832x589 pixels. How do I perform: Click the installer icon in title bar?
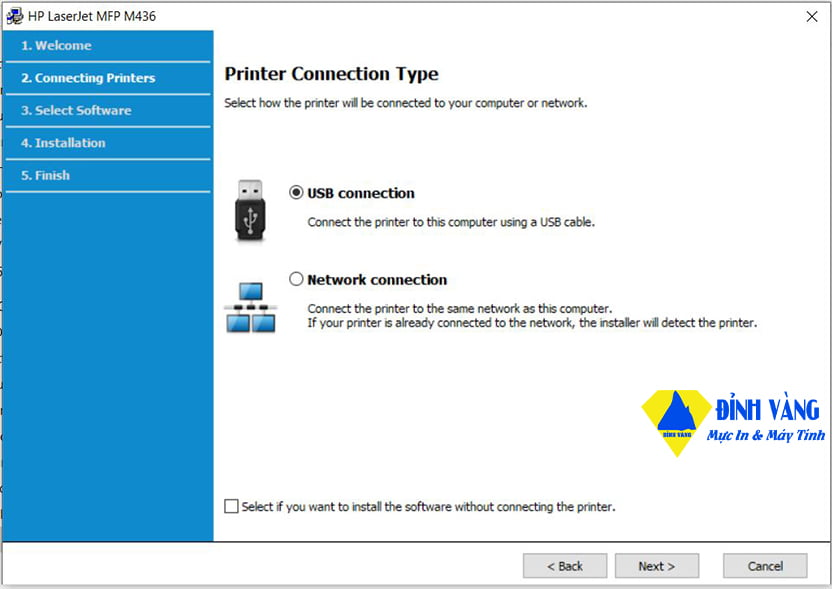(x=14, y=16)
